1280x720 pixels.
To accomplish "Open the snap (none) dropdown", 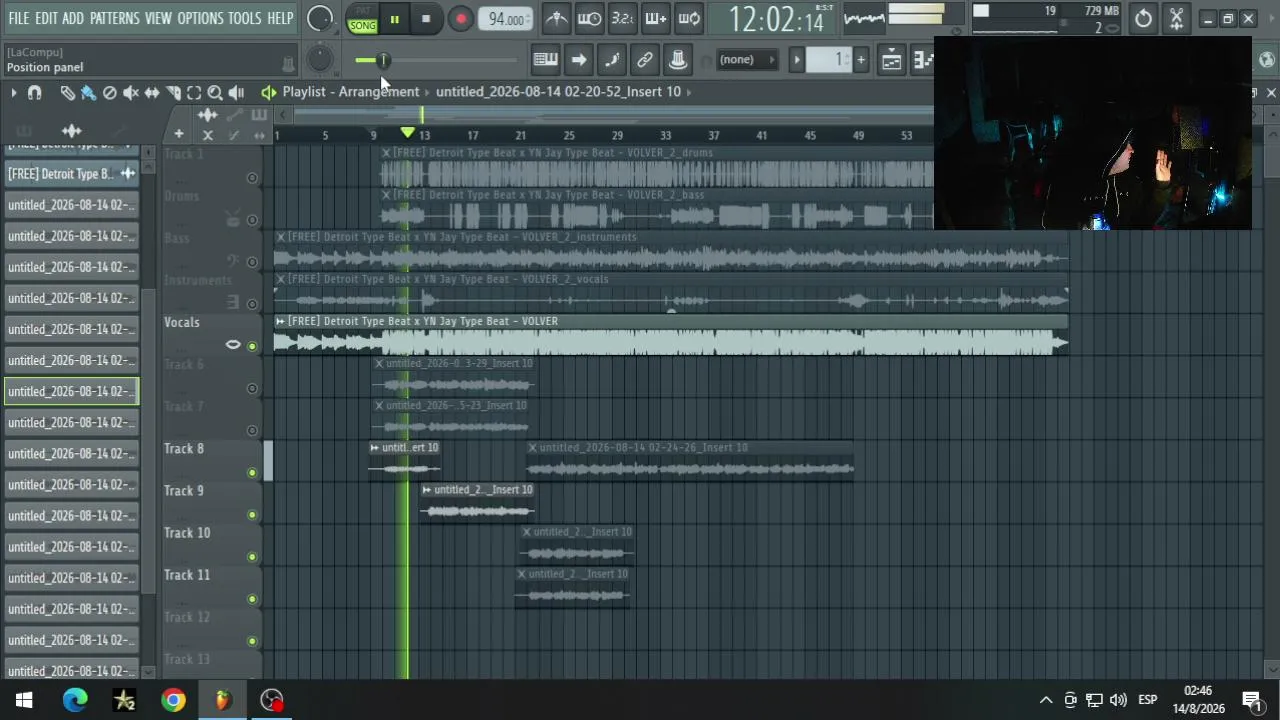I will tap(747, 60).
